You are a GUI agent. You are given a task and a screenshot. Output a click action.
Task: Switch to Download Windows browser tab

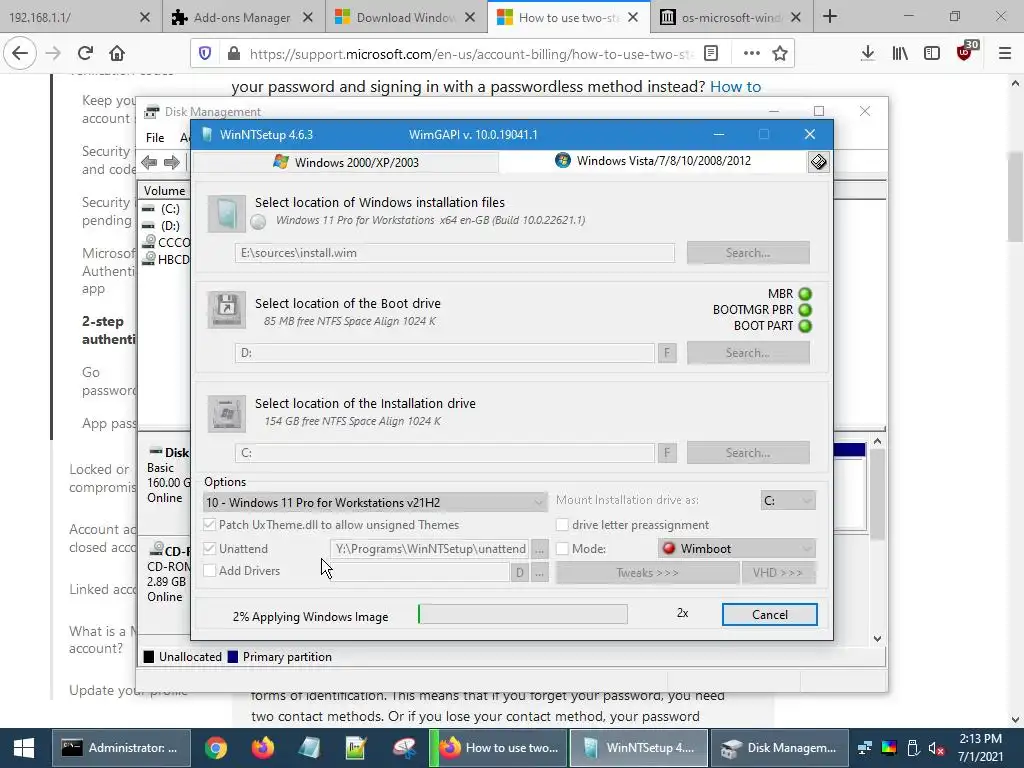[405, 17]
